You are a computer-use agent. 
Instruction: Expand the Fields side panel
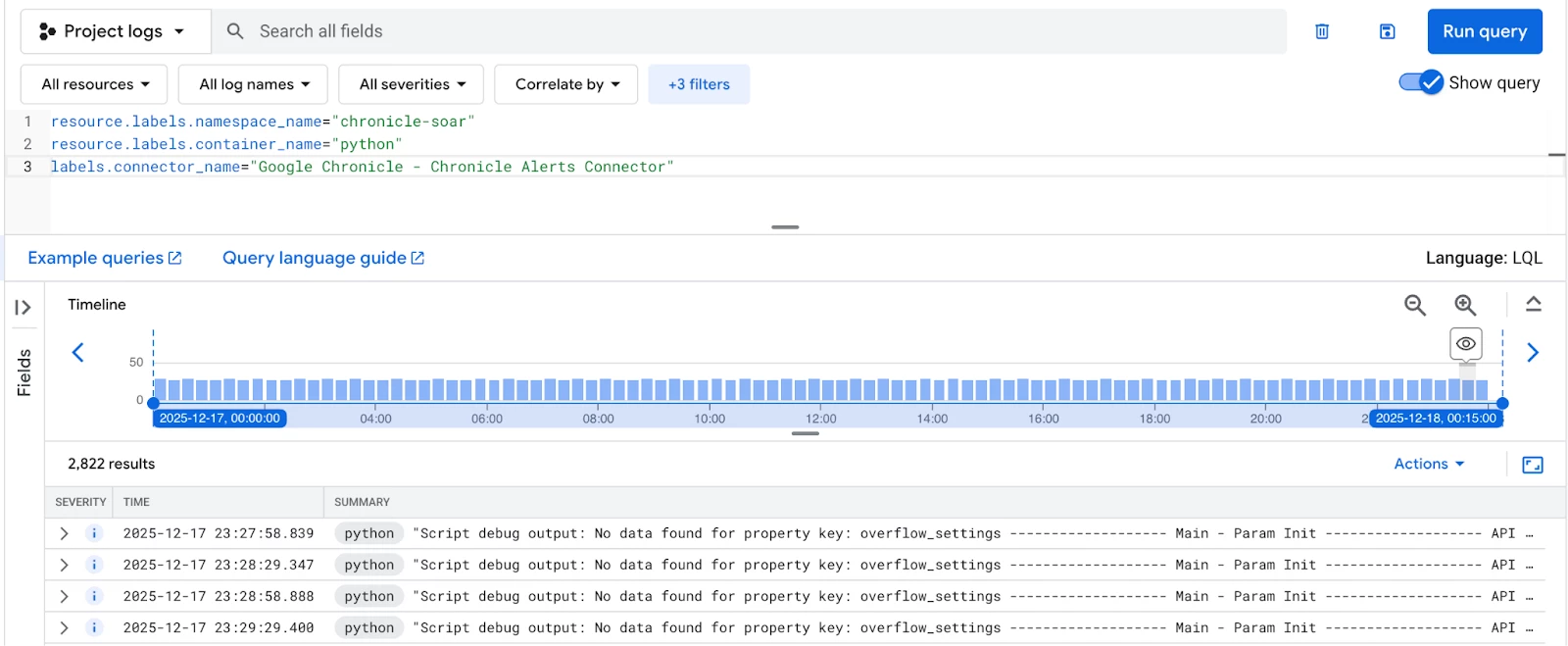(x=23, y=308)
